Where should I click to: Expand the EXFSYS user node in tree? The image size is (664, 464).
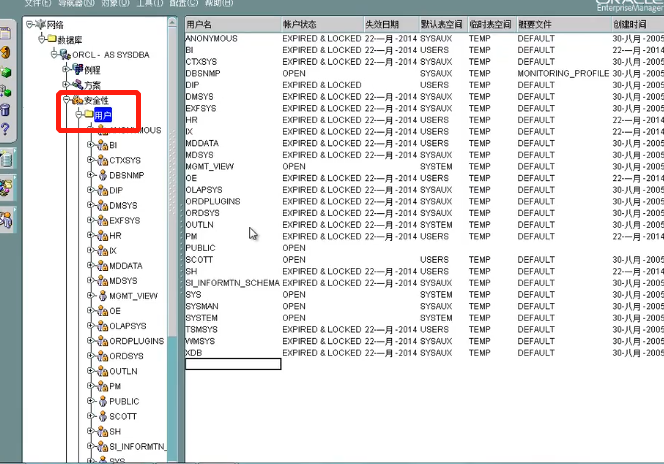click(x=90, y=220)
